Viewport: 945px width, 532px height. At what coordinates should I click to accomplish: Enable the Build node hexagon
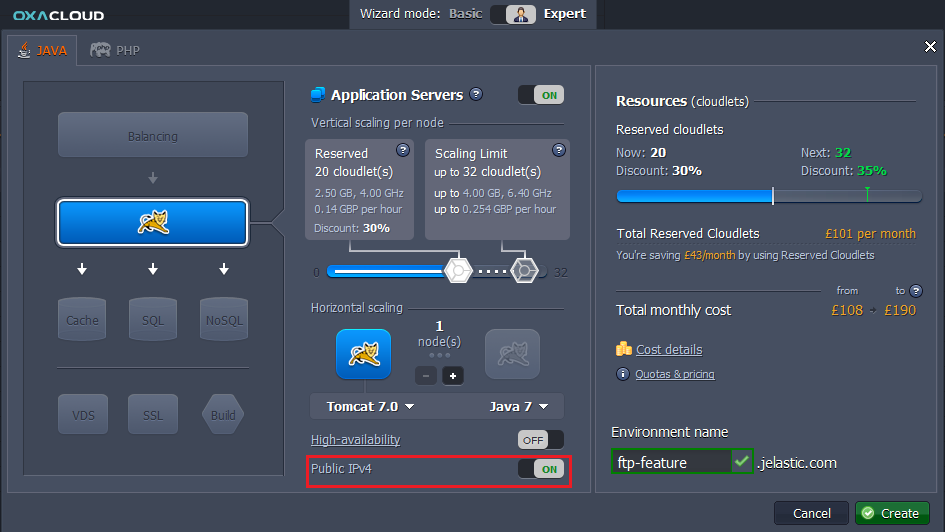[223, 415]
